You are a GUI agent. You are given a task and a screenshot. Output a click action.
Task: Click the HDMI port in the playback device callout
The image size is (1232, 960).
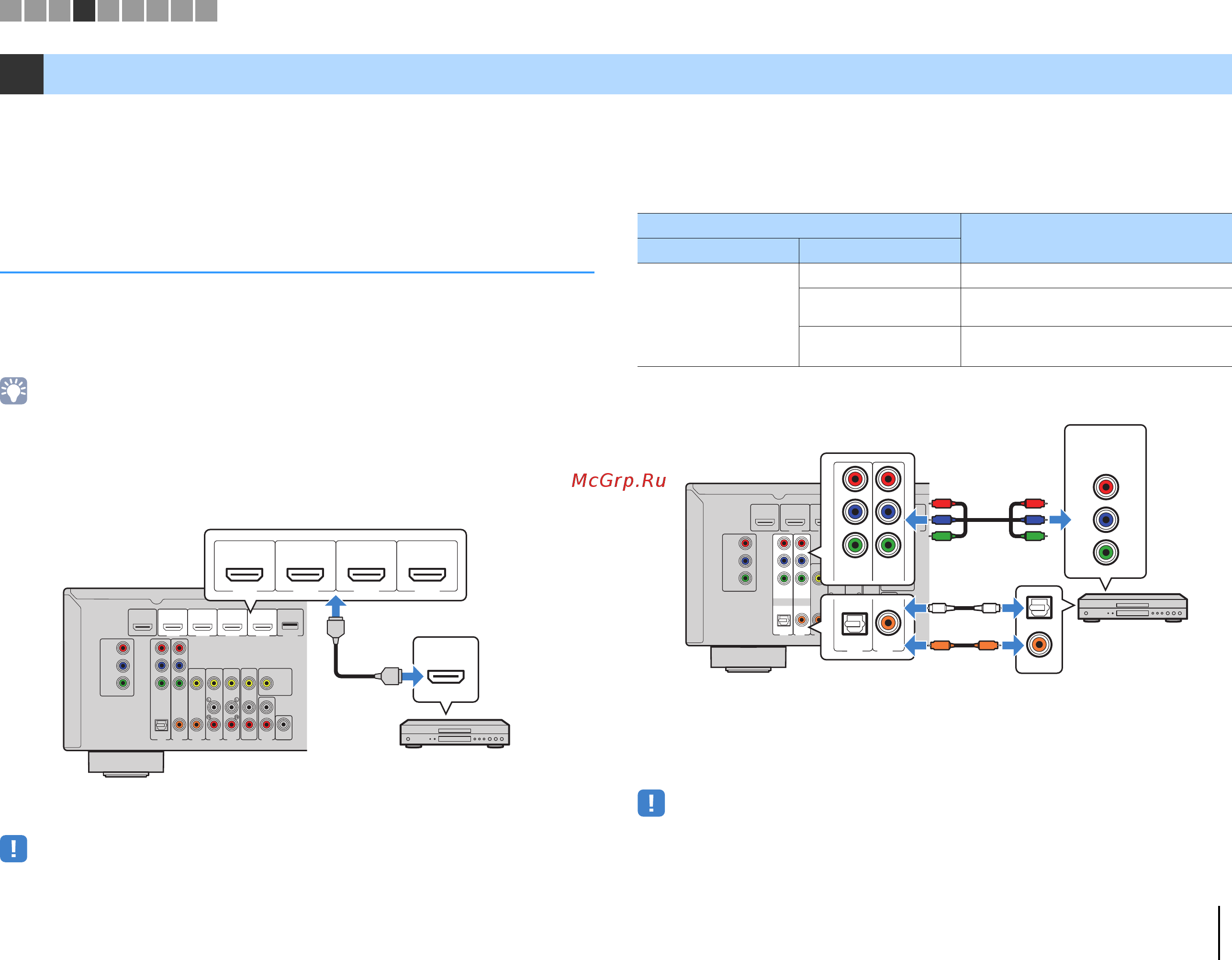pyautogui.click(x=446, y=676)
